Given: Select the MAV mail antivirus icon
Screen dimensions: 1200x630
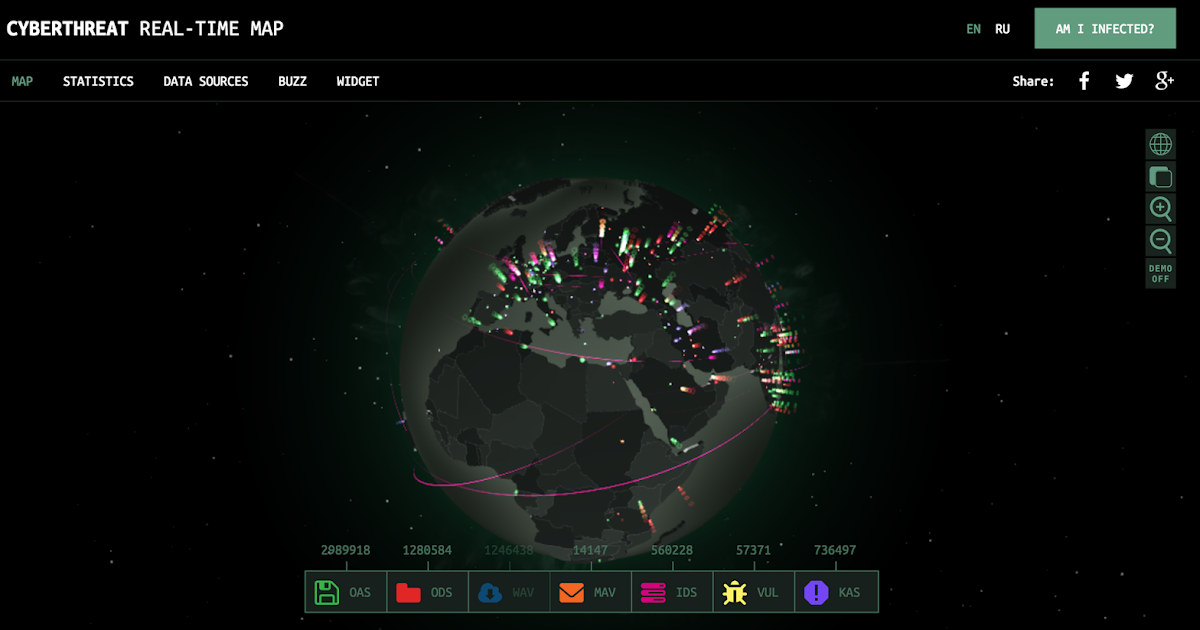Looking at the screenshot, I should click(590, 592).
